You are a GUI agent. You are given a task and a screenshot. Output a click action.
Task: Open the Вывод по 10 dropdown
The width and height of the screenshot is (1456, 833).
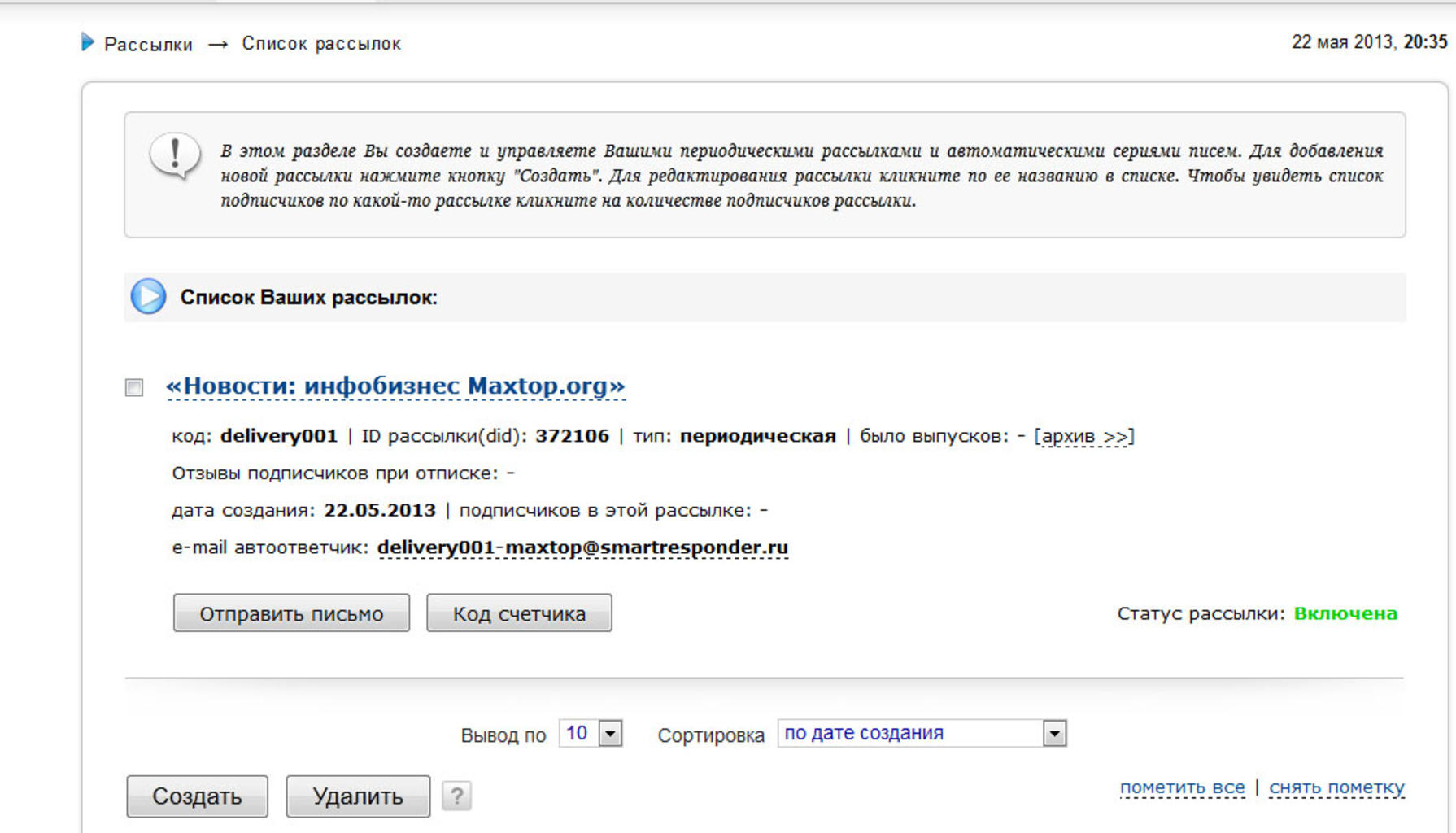[x=591, y=733]
